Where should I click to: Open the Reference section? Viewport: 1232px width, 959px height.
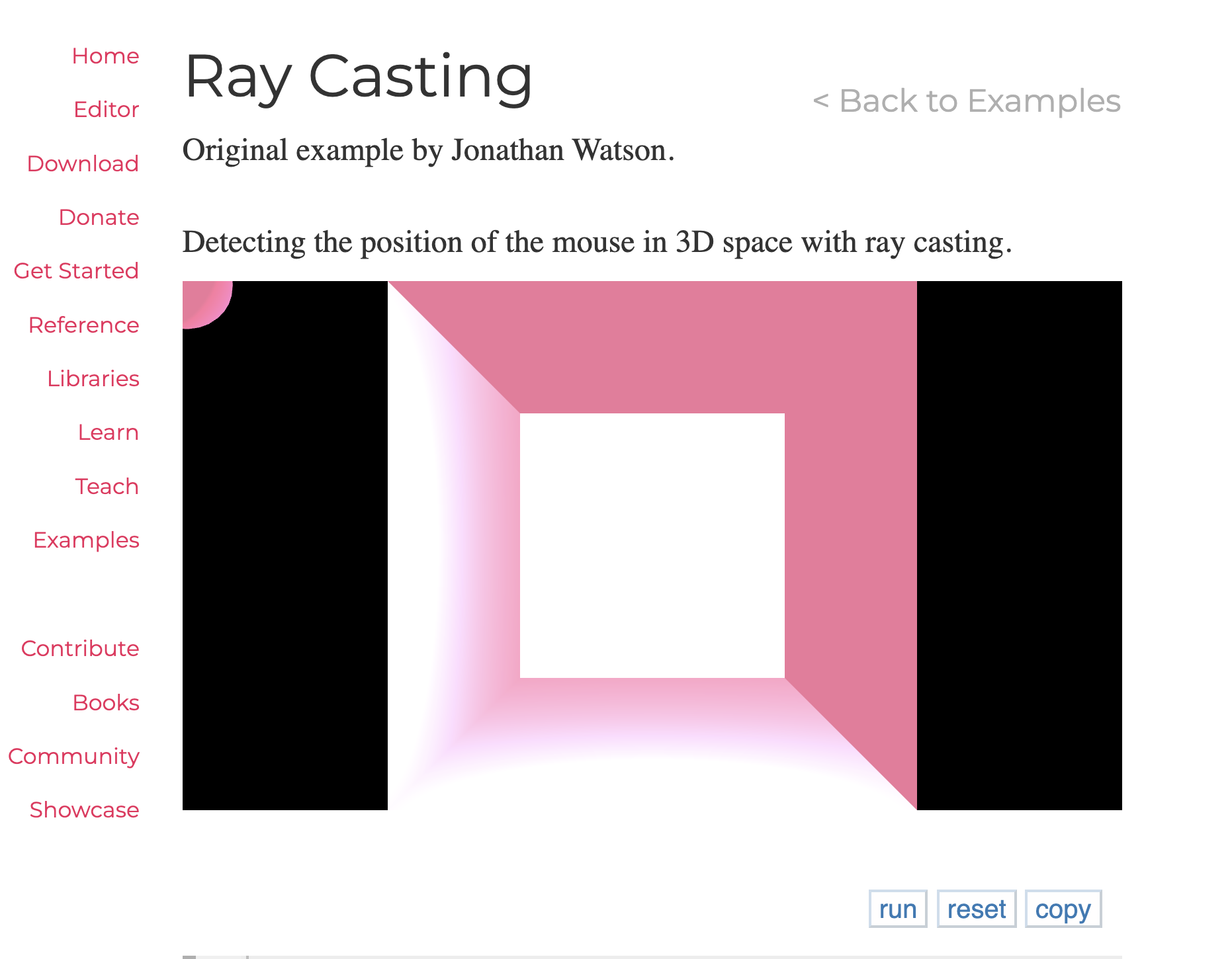(83, 325)
